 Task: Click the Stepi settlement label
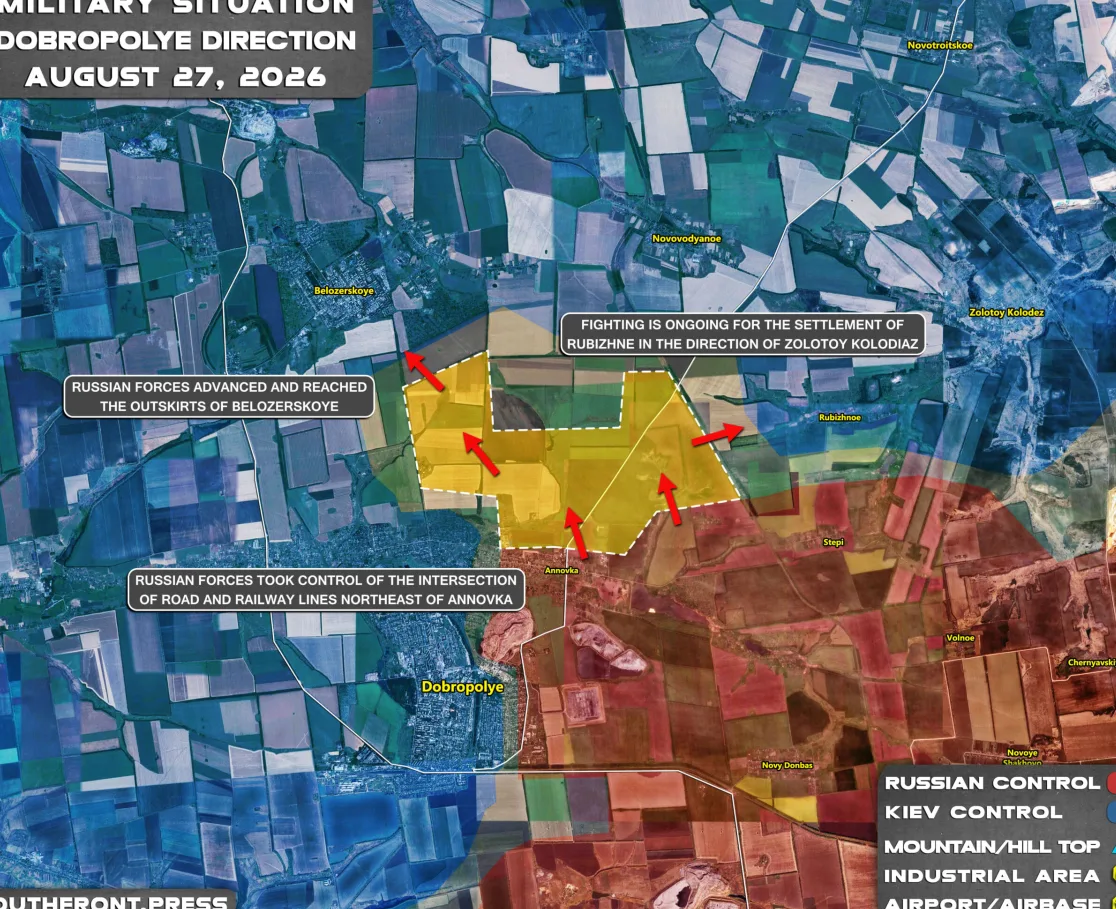point(833,542)
